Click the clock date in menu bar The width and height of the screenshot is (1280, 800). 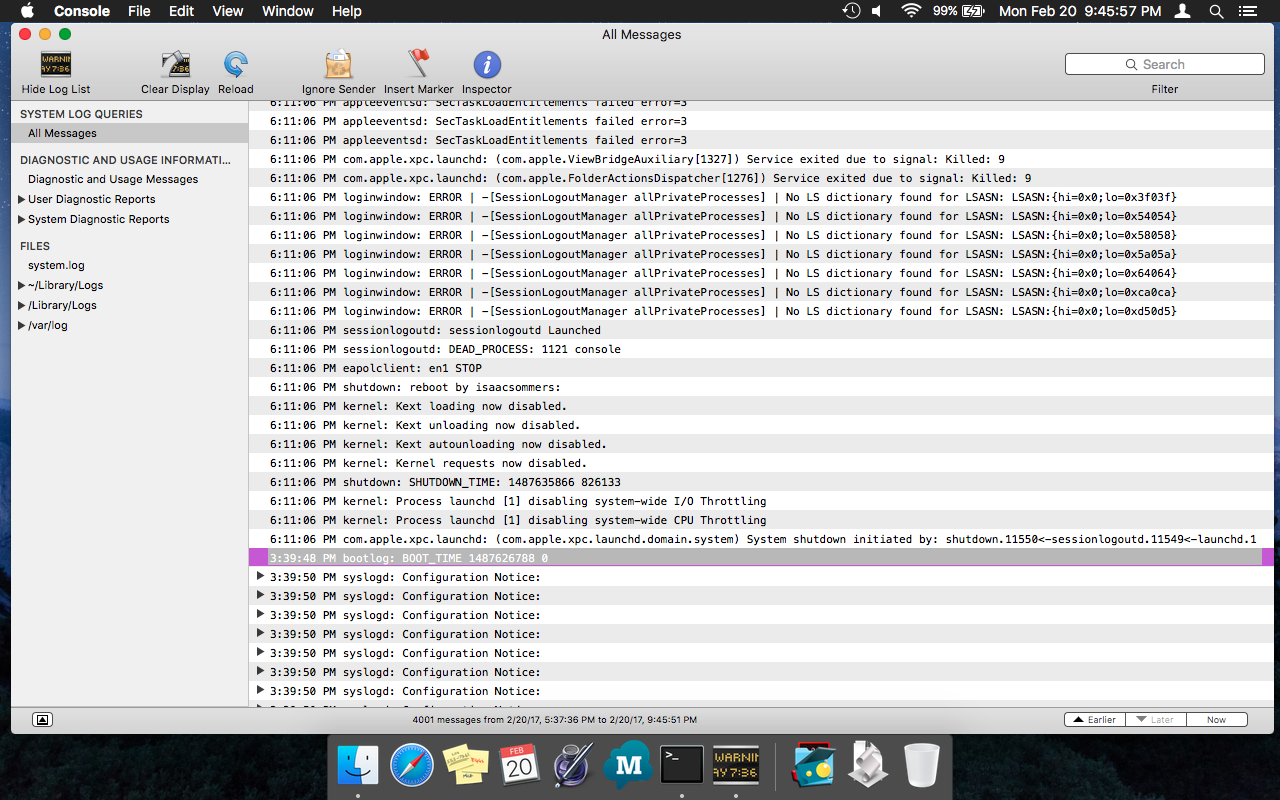coord(1080,11)
